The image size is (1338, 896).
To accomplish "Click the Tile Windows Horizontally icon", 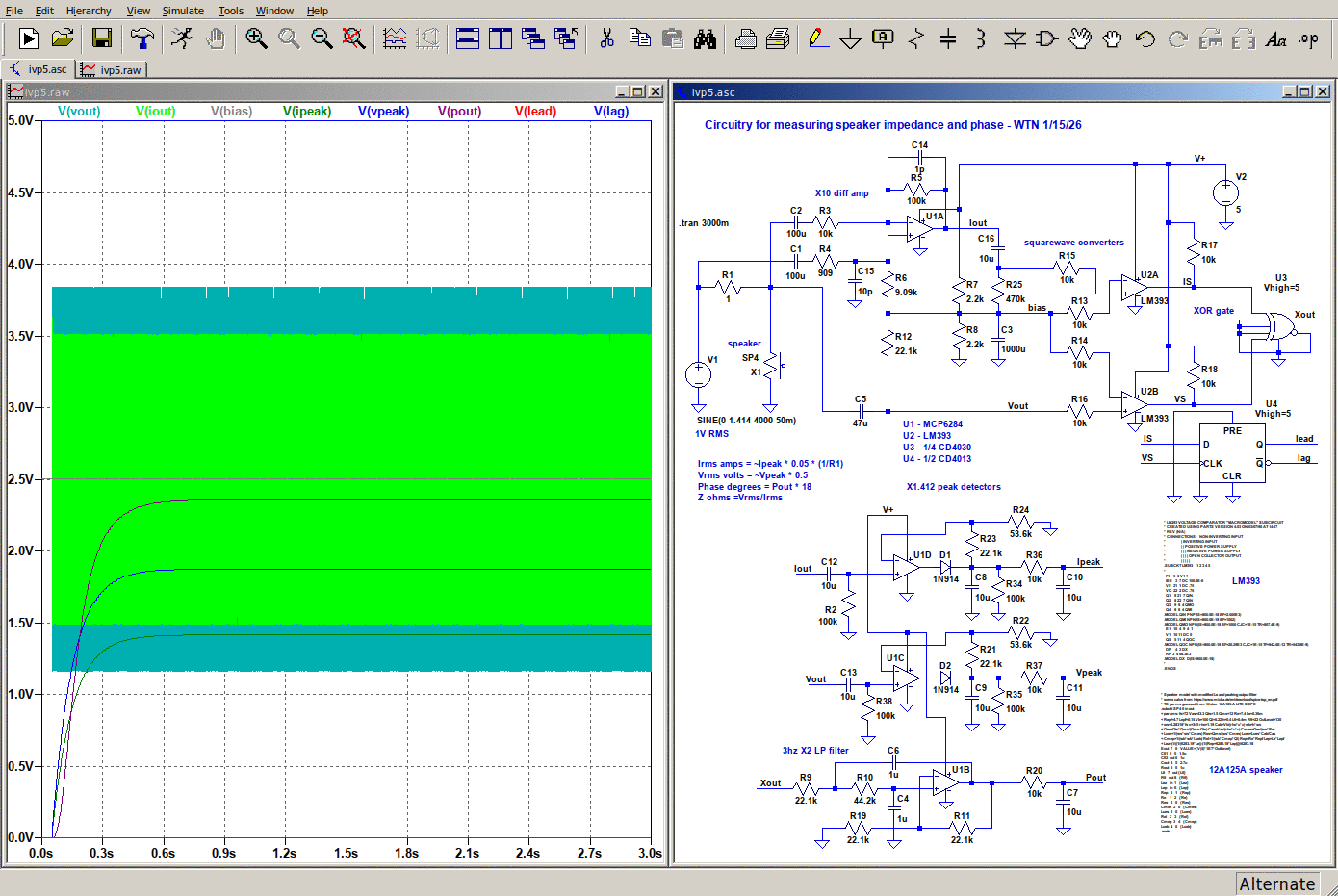I will [x=468, y=38].
